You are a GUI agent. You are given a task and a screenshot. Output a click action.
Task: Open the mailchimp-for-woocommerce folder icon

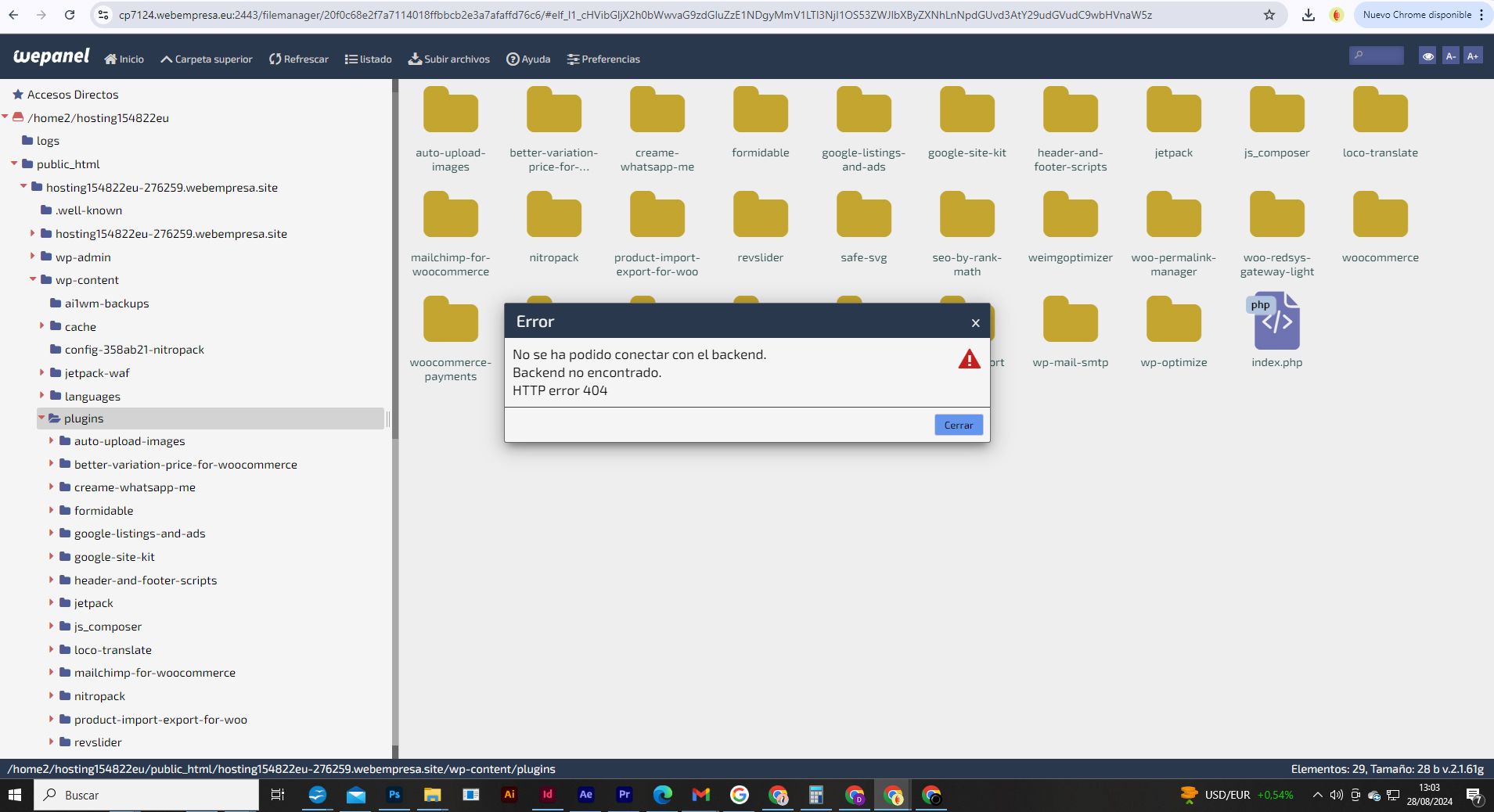coord(451,214)
